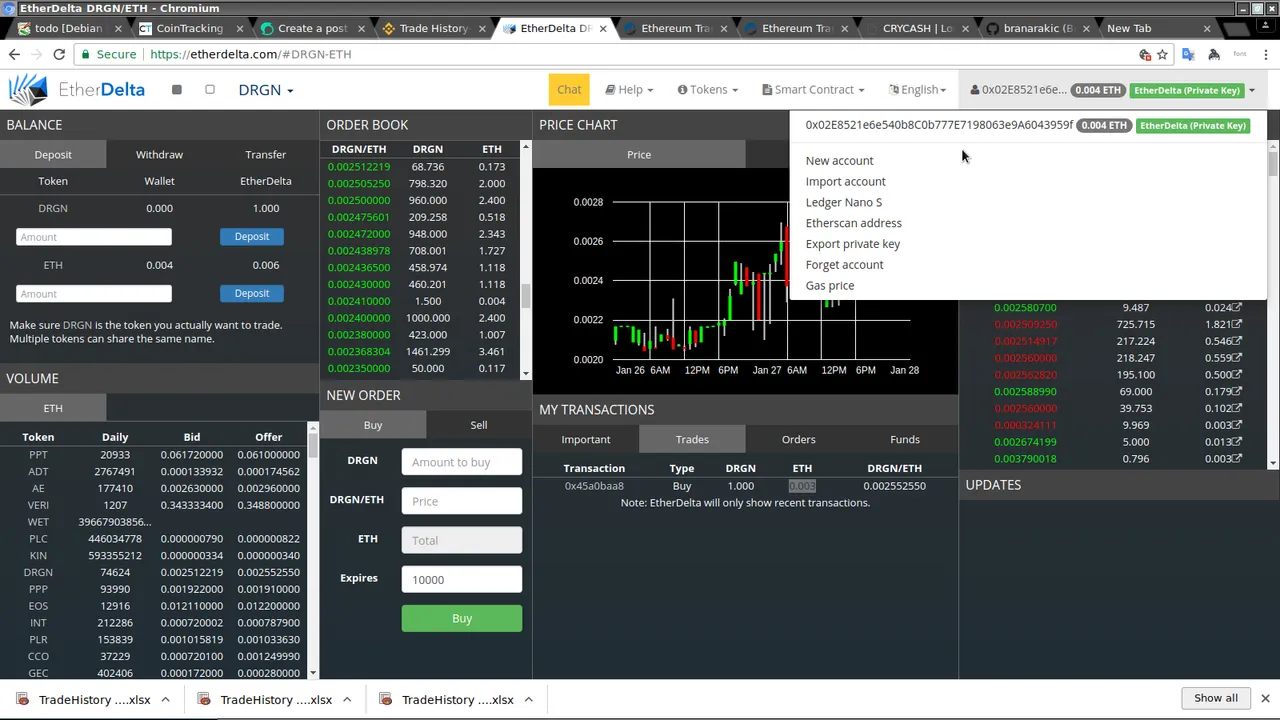Switch to the light theme square icon
Viewport: 1280px width, 720px height.
tap(210, 90)
